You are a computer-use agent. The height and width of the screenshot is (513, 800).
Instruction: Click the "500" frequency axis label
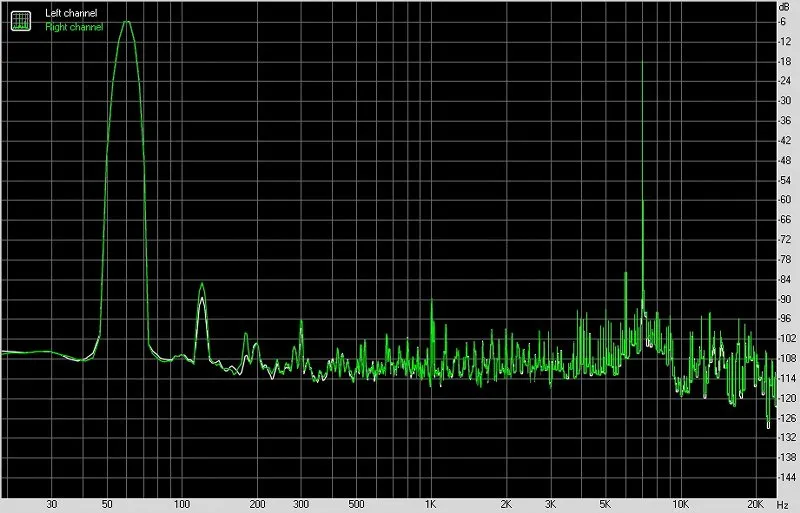(x=356, y=505)
